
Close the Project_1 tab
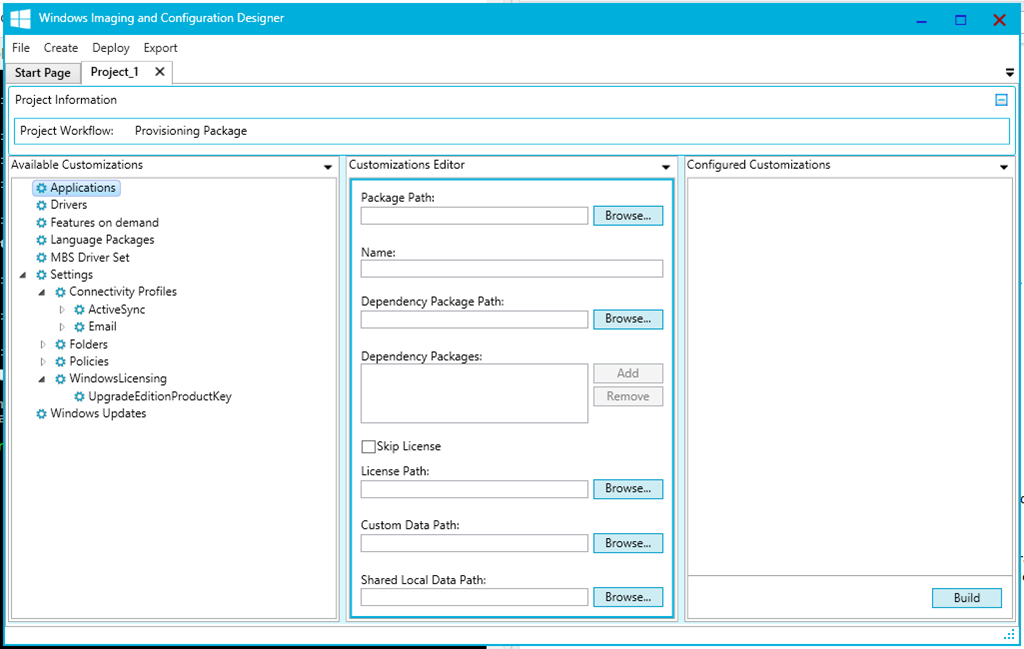click(x=159, y=72)
